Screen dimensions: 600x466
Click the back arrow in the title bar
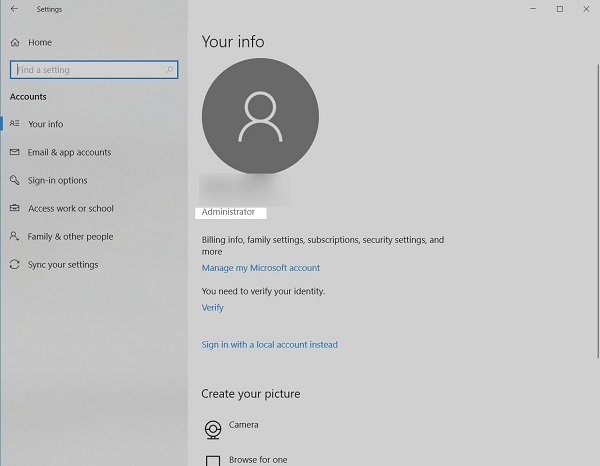(14, 9)
